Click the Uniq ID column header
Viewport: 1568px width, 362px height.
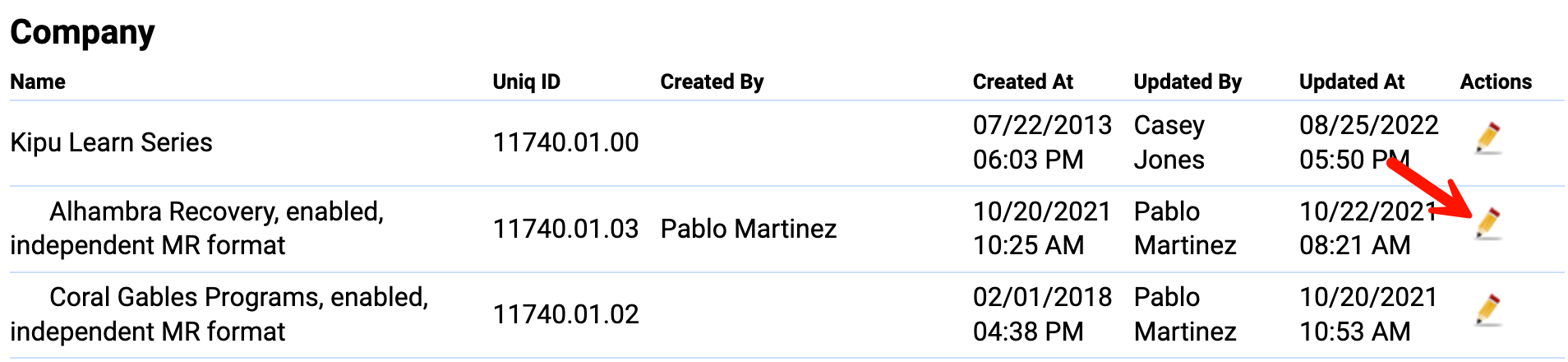point(526,81)
